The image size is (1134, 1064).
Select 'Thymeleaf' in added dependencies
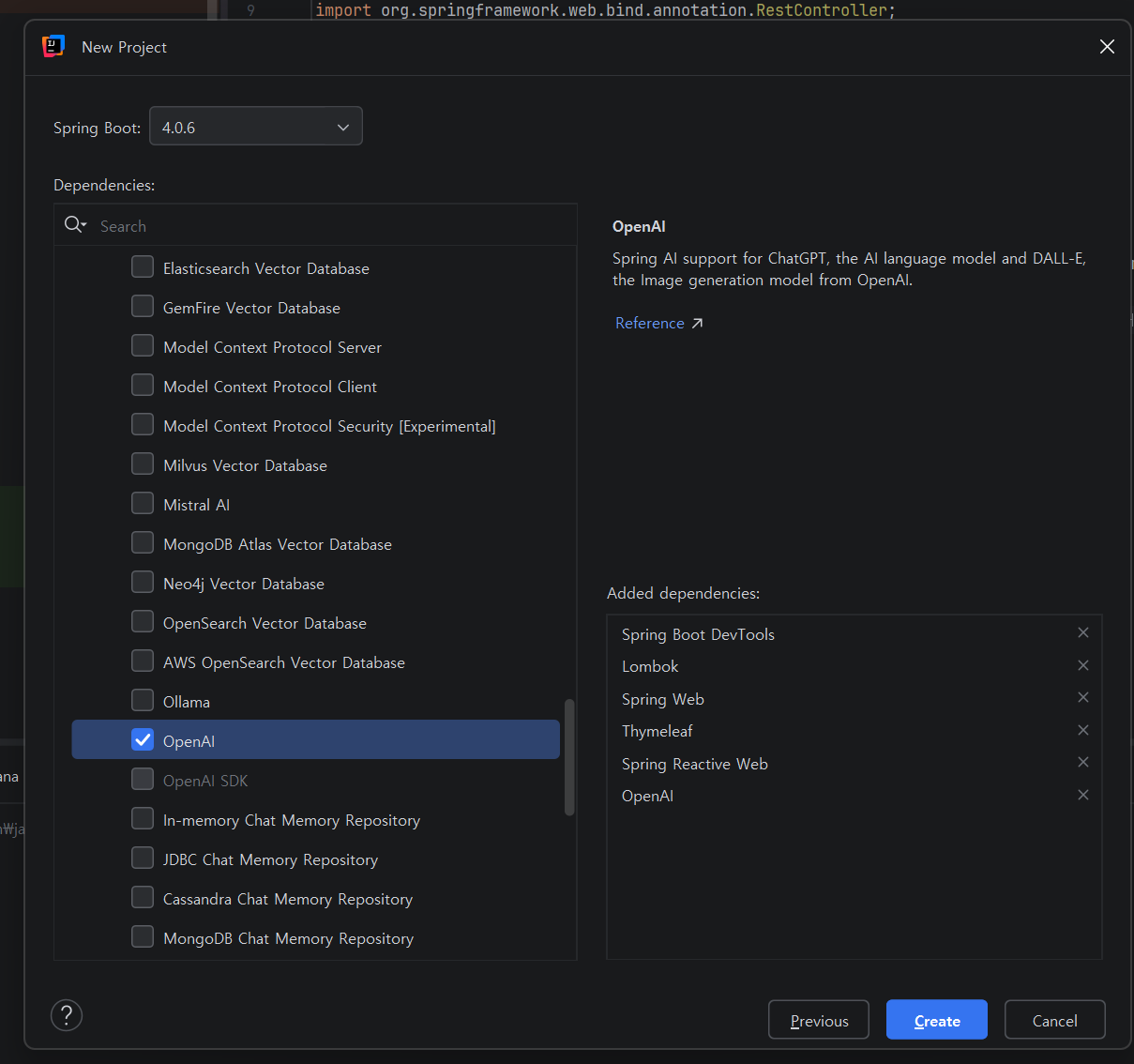pos(657,731)
